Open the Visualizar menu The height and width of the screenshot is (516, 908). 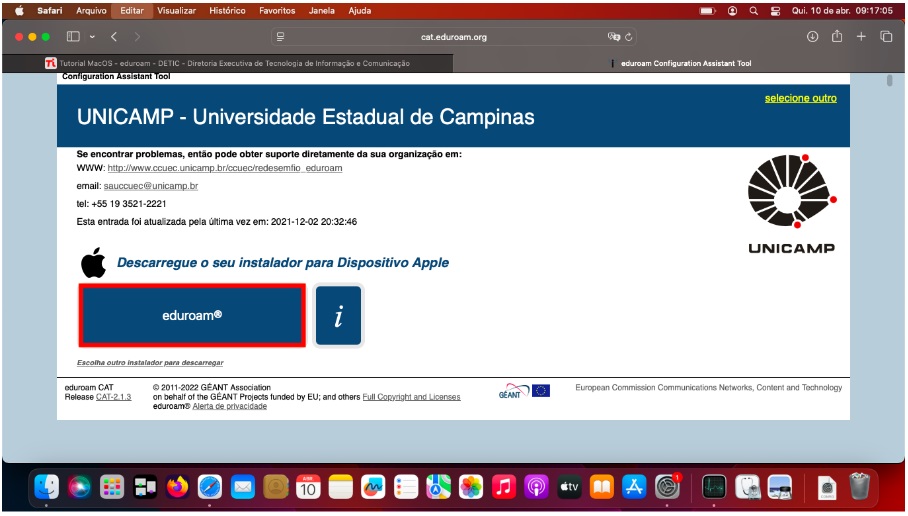pyautogui.click(x=177, y=10)
